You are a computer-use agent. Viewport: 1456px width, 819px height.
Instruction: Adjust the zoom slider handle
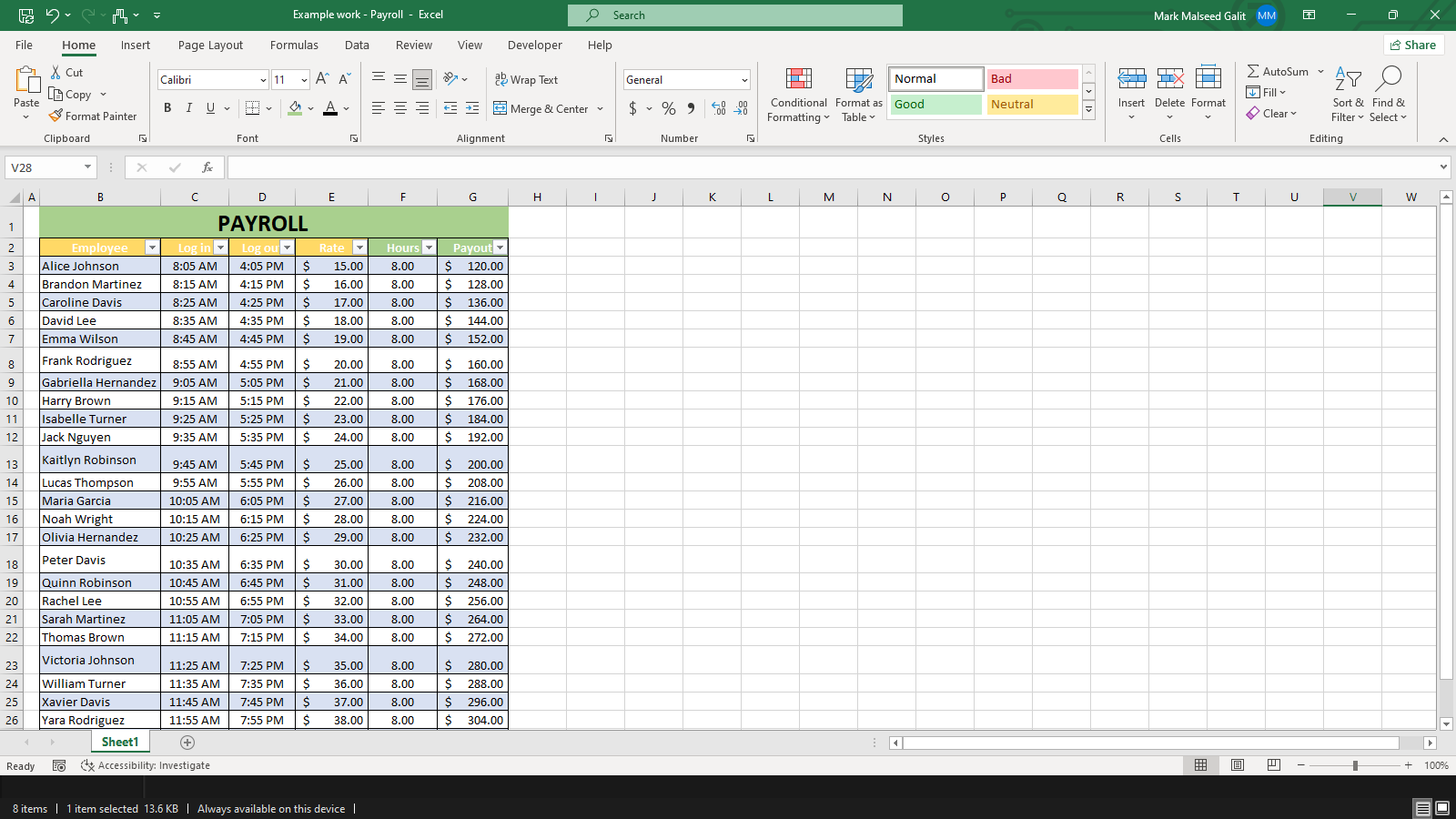pos(1355,766)
